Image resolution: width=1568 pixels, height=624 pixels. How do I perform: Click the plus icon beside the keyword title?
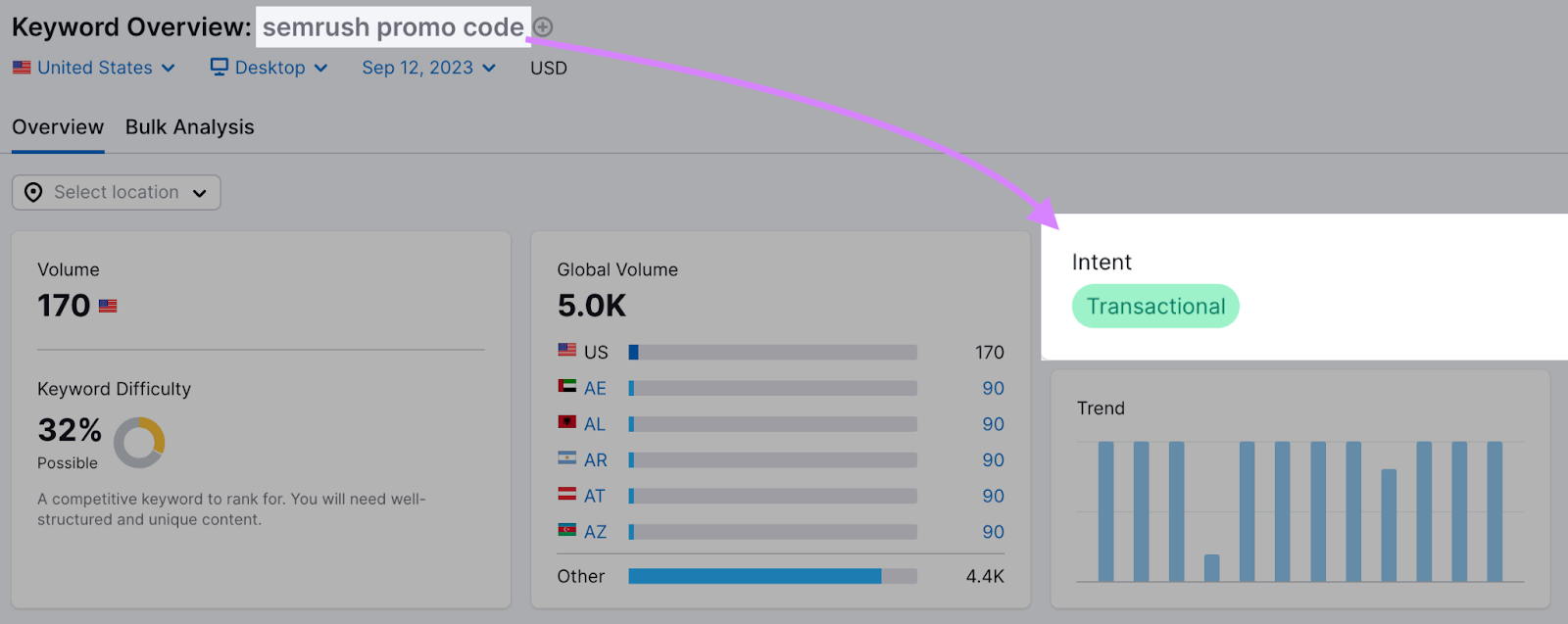click(543, 27)
